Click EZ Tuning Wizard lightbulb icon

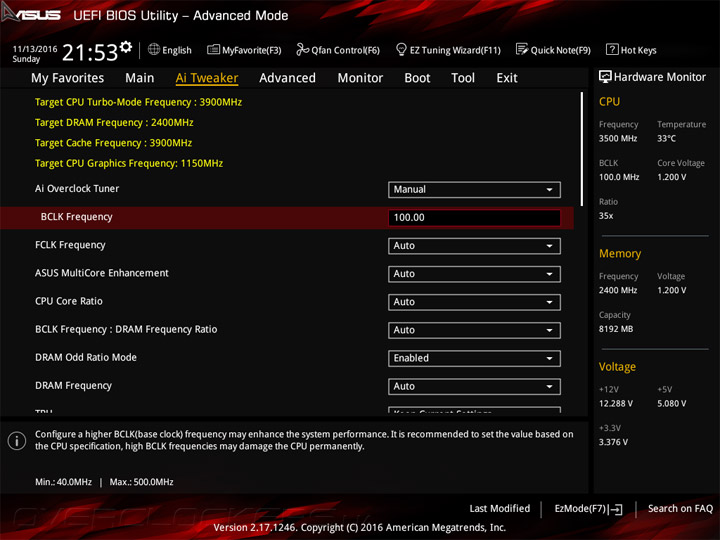click(401, 49)
